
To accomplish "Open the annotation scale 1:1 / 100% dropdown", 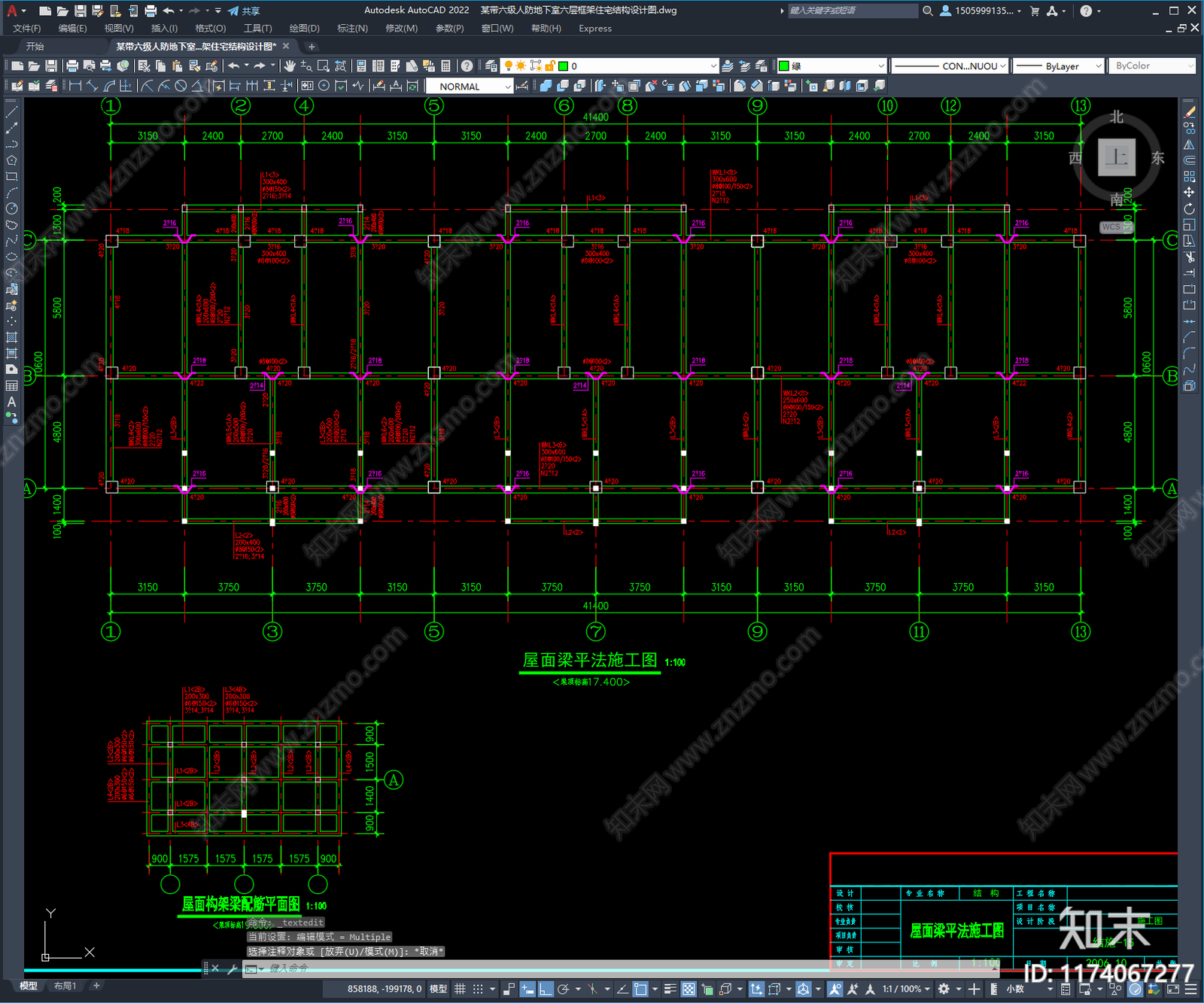I will pos(907,989).
